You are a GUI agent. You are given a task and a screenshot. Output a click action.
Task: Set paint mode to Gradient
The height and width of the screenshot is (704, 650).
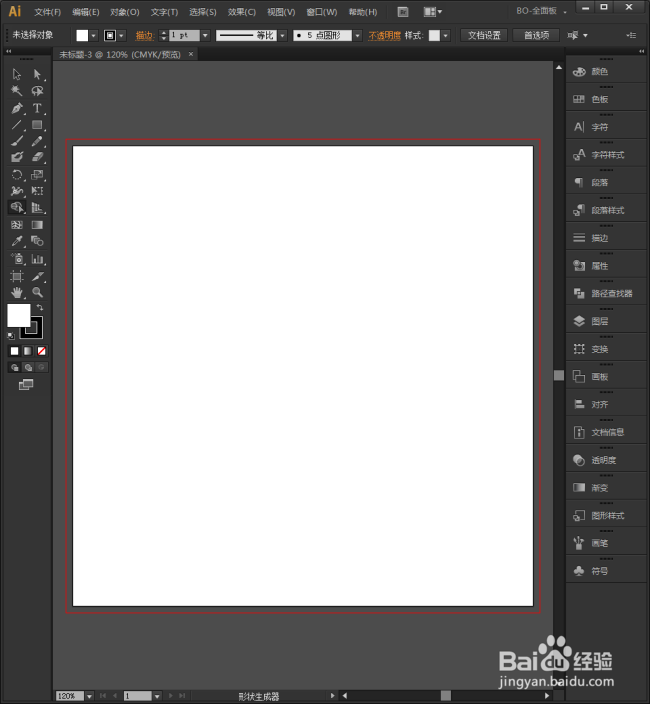[x=28, y=351]
